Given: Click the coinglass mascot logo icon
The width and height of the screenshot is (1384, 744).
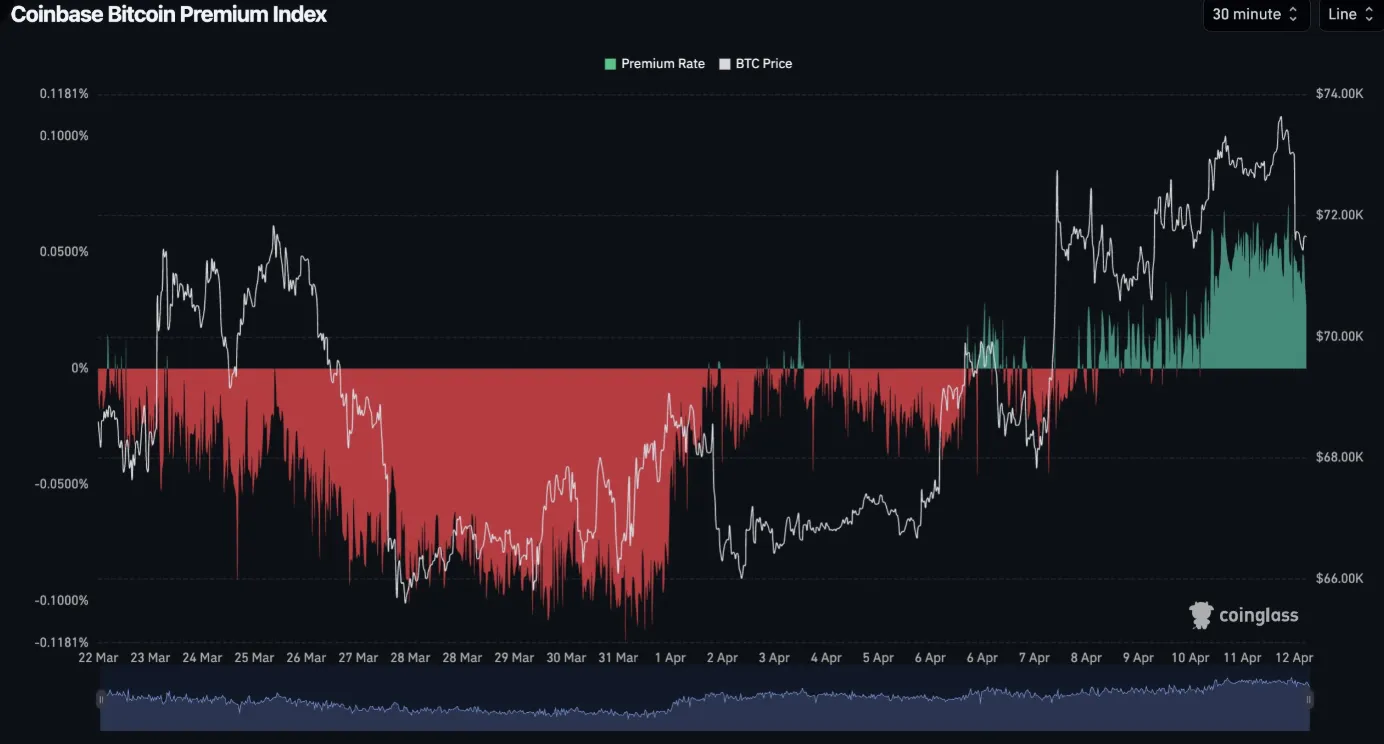Looking at the screenshot, I should click(1200, 615).
